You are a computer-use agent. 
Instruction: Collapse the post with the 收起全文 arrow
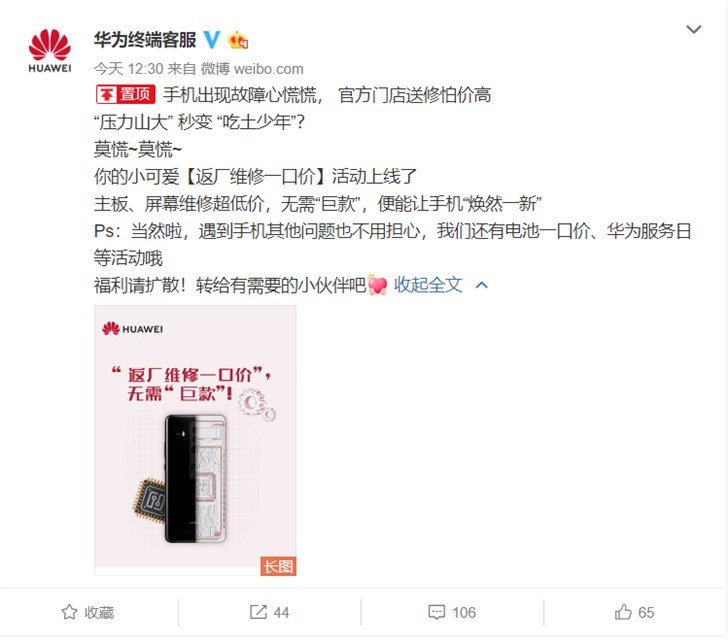point(482,285)
